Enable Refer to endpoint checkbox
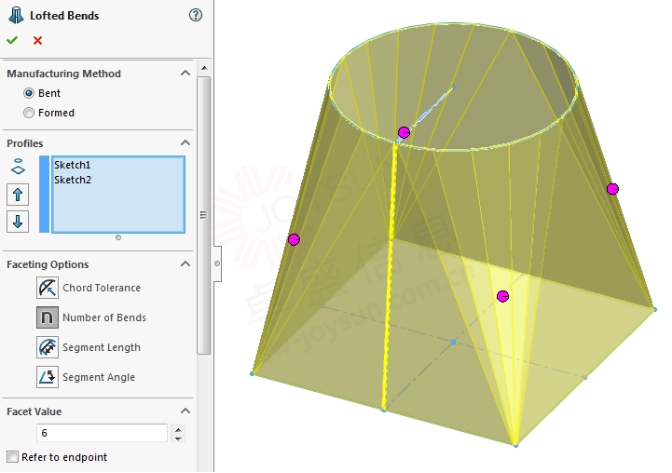This screenshot has width=672, height=473. coord(12,457)
